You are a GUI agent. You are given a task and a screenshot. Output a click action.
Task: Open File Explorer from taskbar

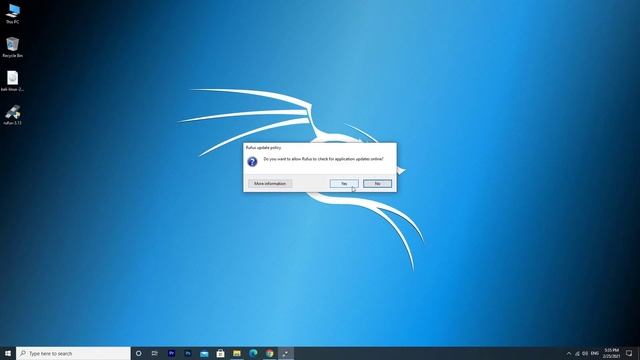(237, 353)
